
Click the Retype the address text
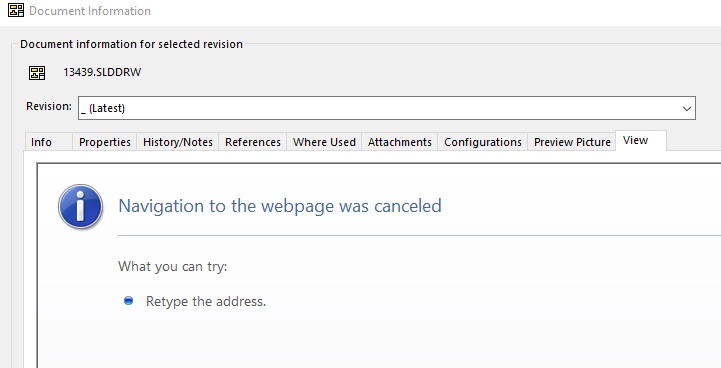tap(206, 301)
